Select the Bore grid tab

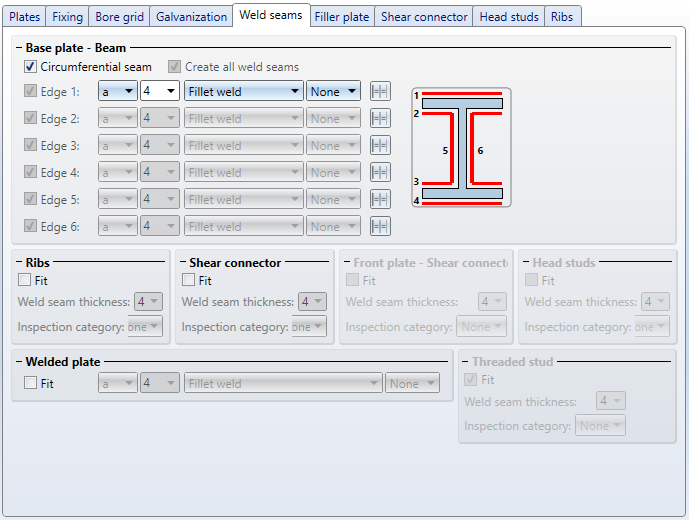(120, 17)
